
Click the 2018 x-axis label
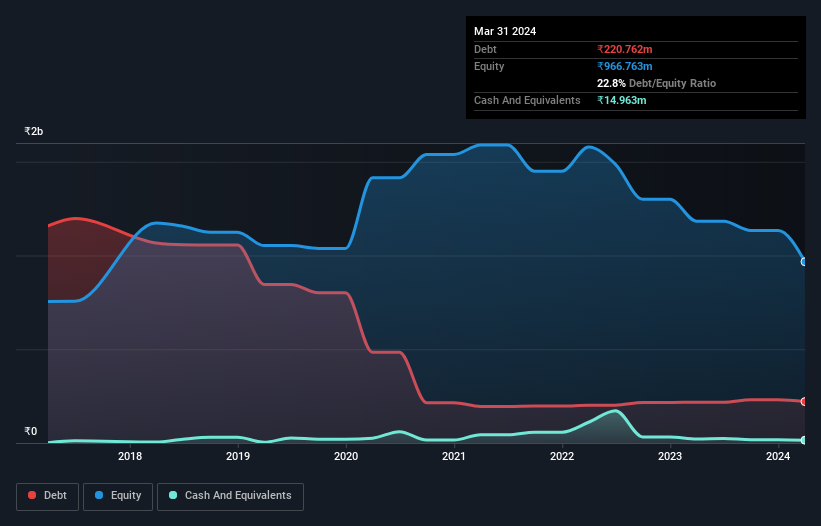130,456
